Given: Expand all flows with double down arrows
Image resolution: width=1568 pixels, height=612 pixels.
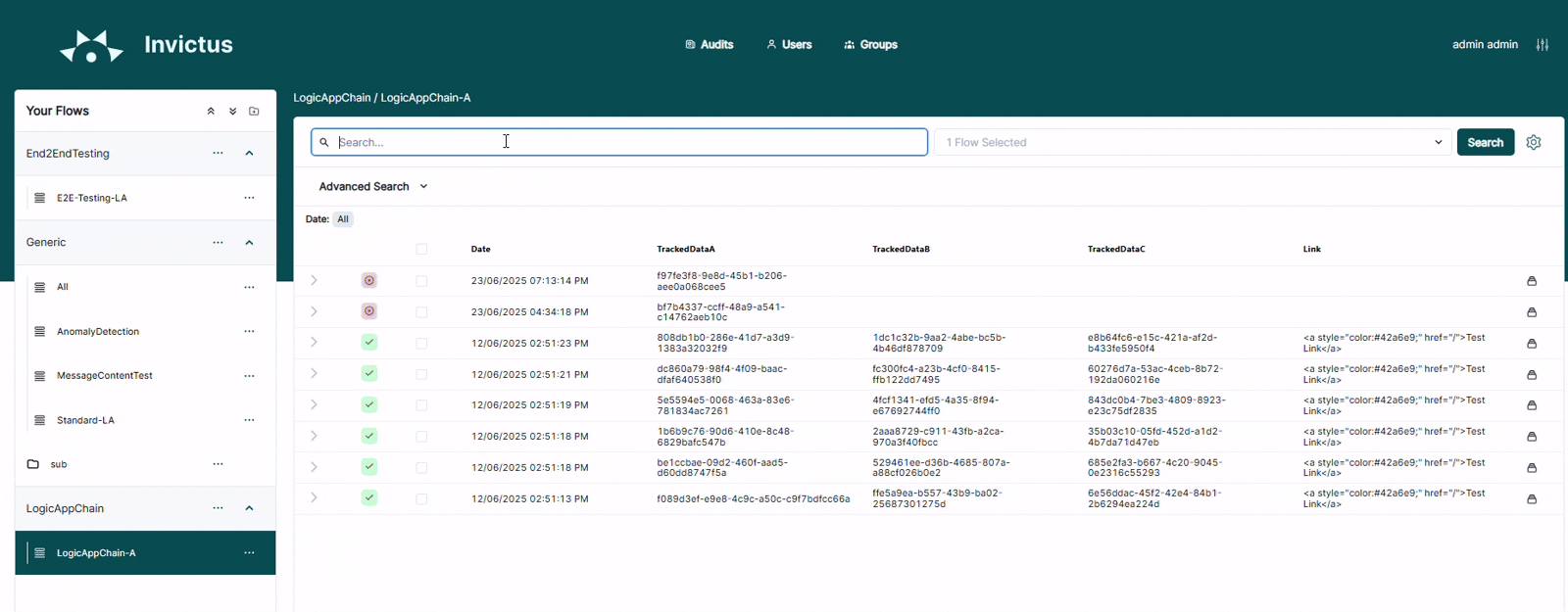Looking at the screenshot, I should coord(233,112).
